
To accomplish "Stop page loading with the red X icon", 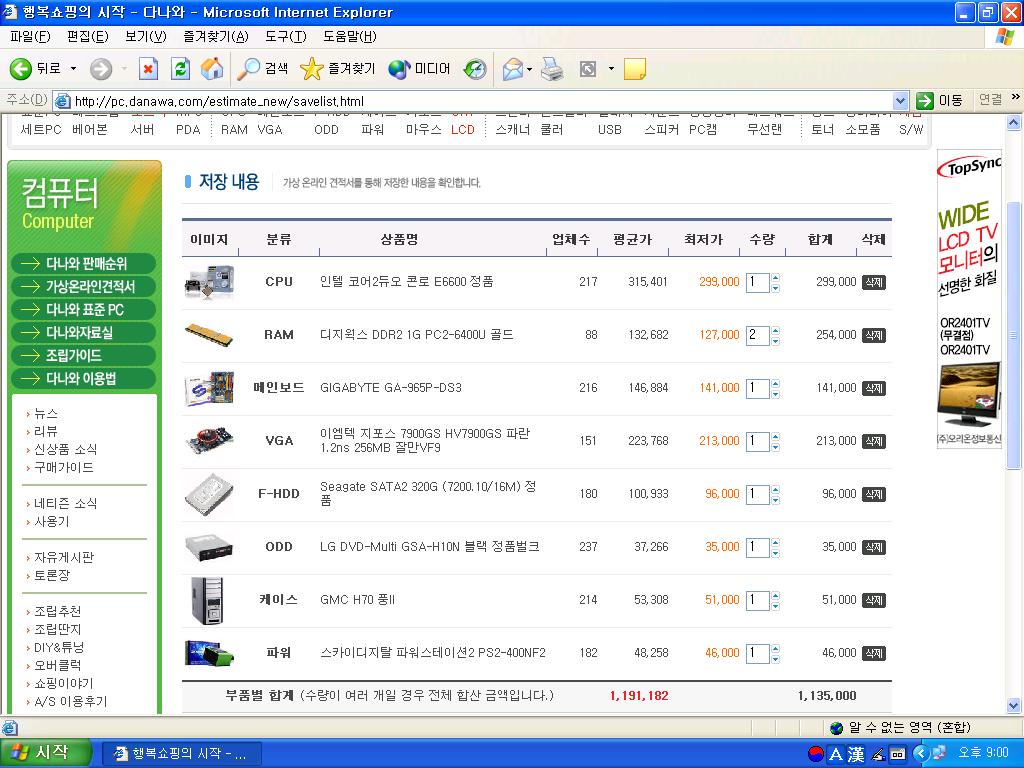I will click(148, 69).
